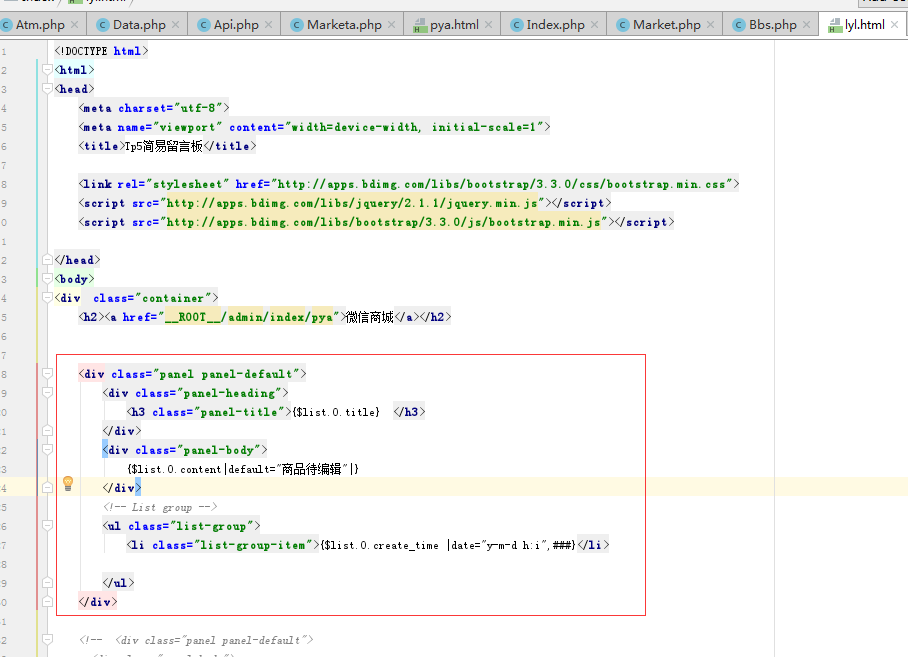
Task: Switch to Market.php tab
Action: 667,25
